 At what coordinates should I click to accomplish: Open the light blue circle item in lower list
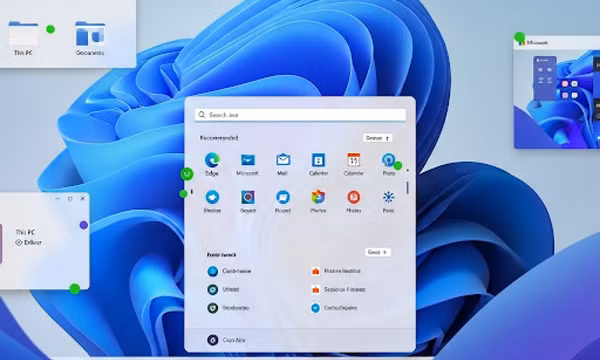213,271
